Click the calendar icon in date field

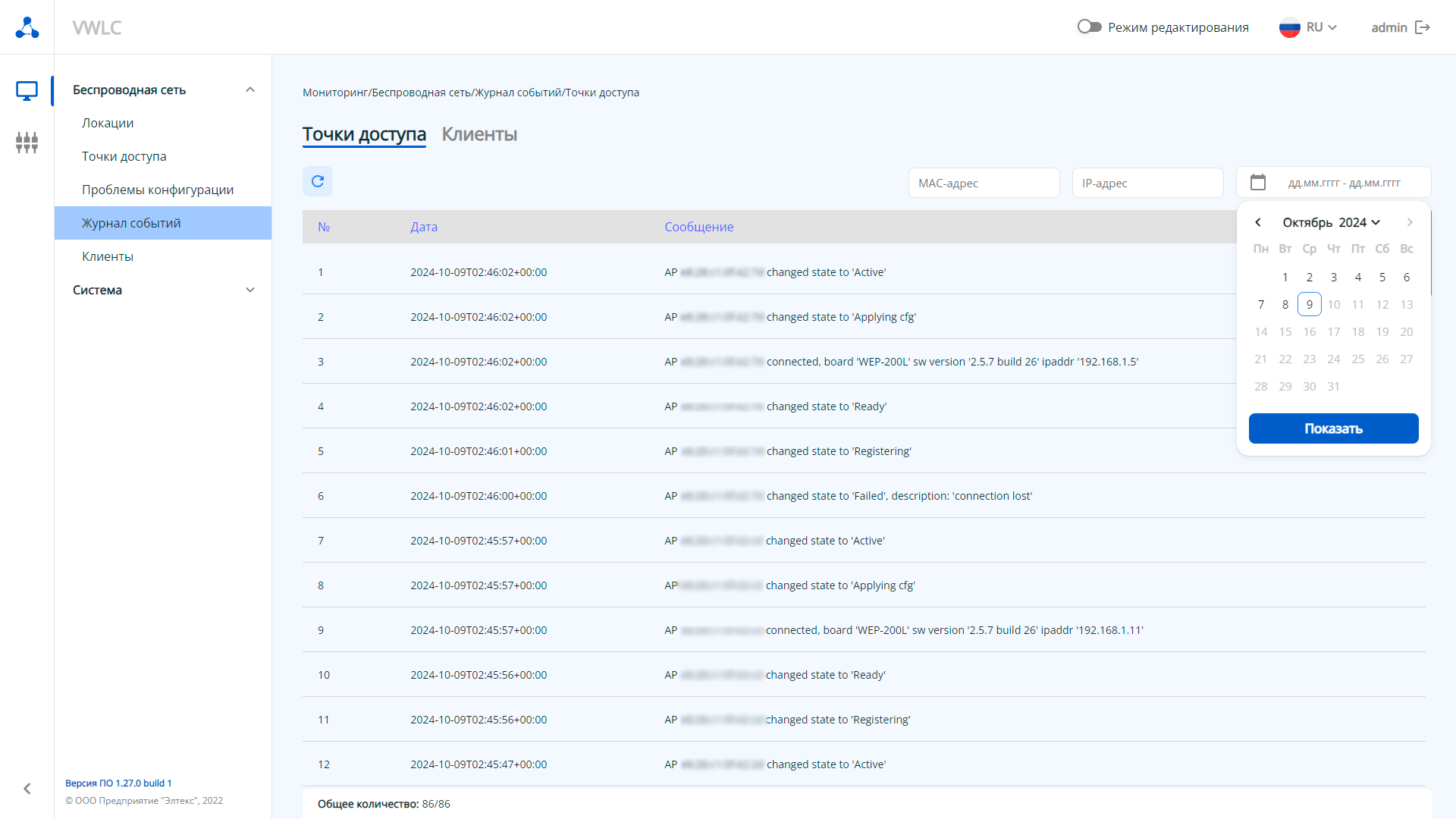pos(1258,183)
